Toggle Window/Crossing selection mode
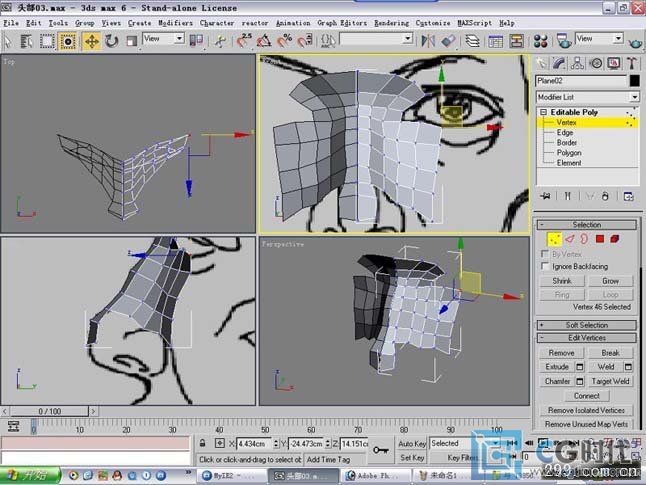The width and height of the screenshot is (646, 485). coord(68,41)
